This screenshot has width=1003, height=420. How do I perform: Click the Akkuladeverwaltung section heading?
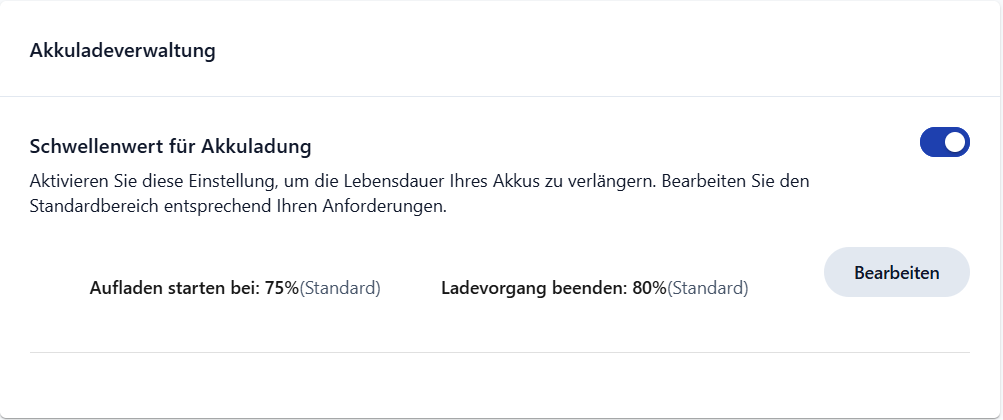123,51
